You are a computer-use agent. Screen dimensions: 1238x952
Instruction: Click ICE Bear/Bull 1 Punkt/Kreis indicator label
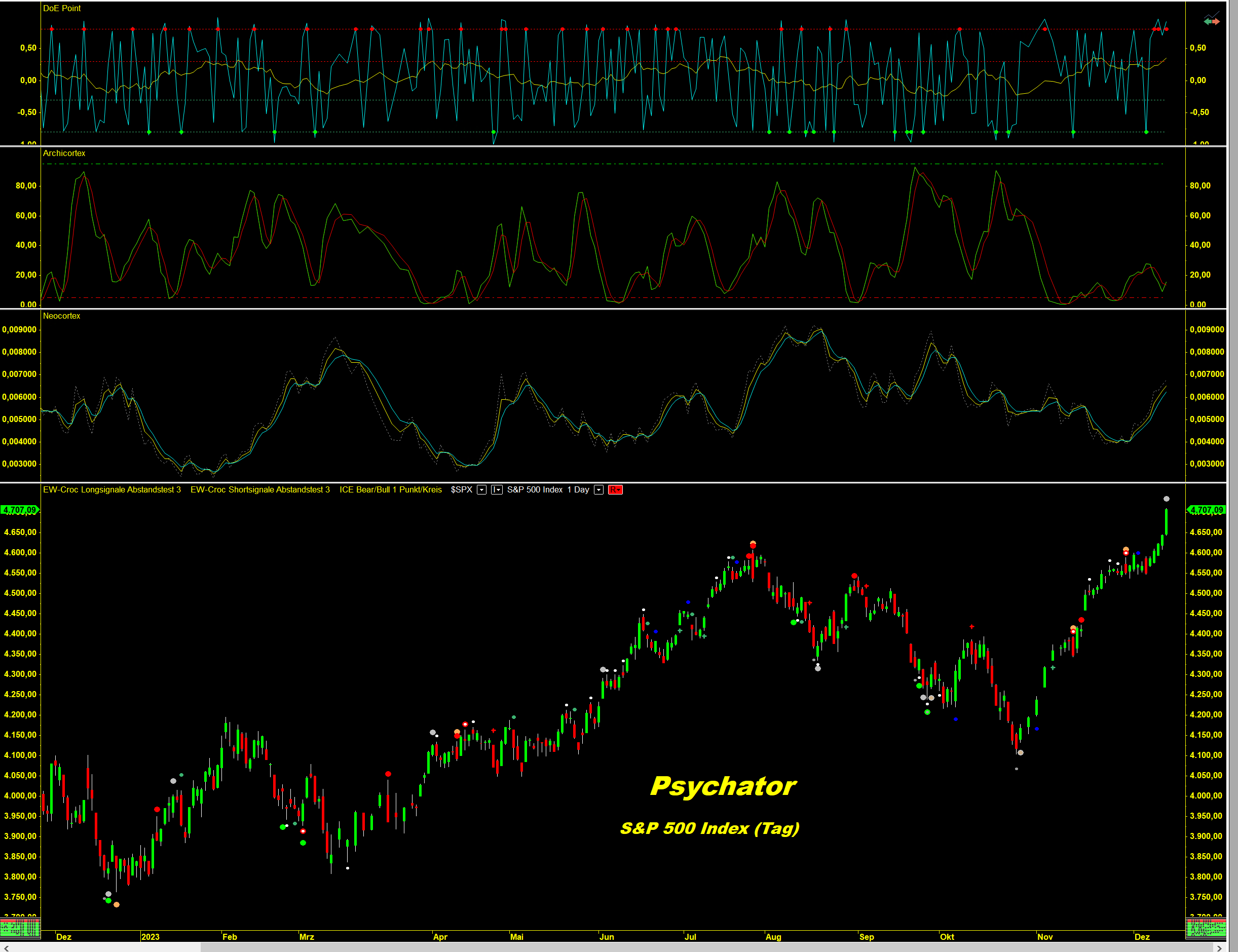[x=390, y=489]
